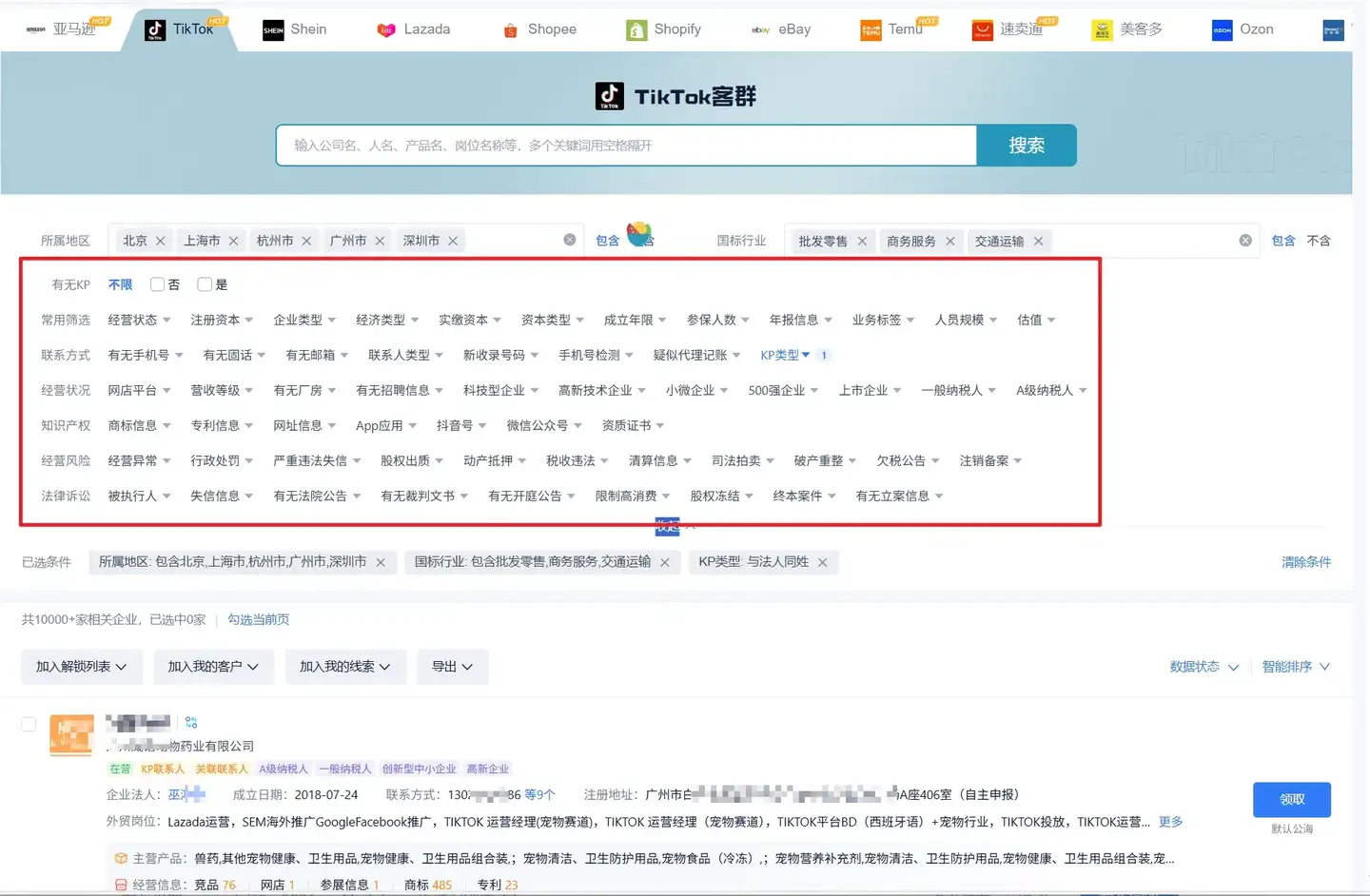
Task: Remove the 上海市 region tag
Action: [233, 241]
